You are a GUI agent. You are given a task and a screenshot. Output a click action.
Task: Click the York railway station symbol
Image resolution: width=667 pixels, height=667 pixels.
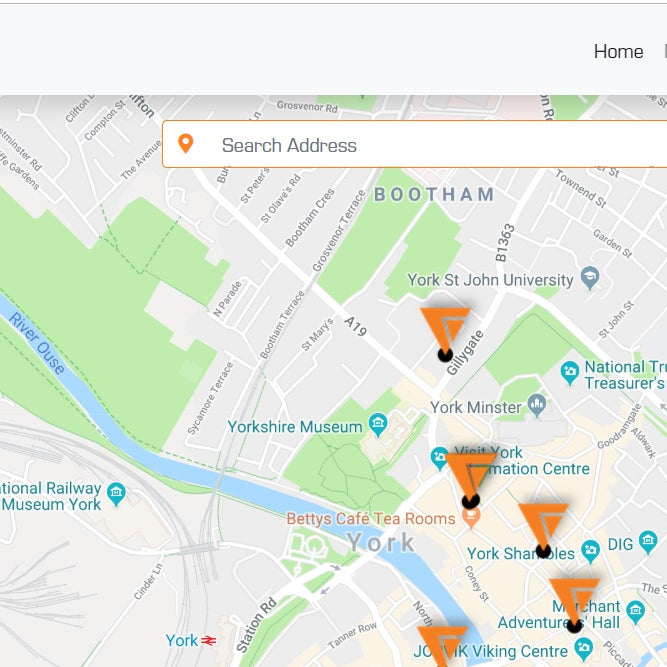208,640
